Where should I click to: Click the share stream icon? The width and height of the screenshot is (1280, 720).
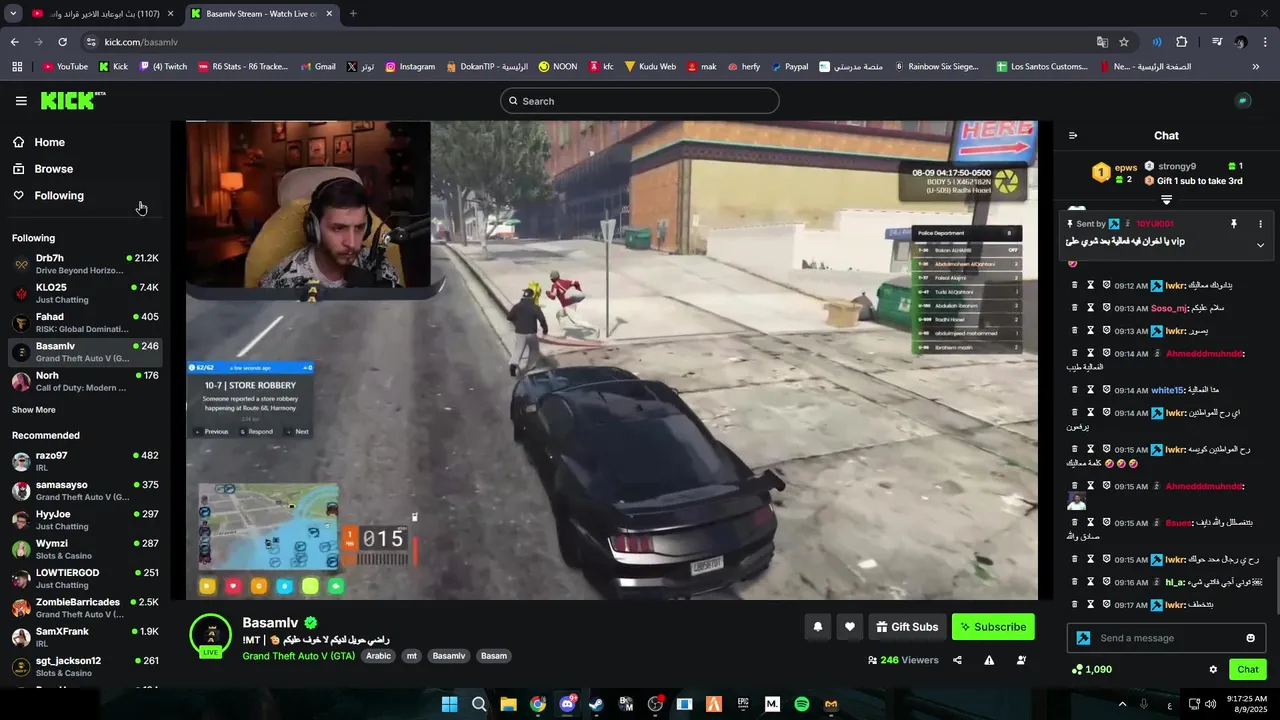(957, 660)
